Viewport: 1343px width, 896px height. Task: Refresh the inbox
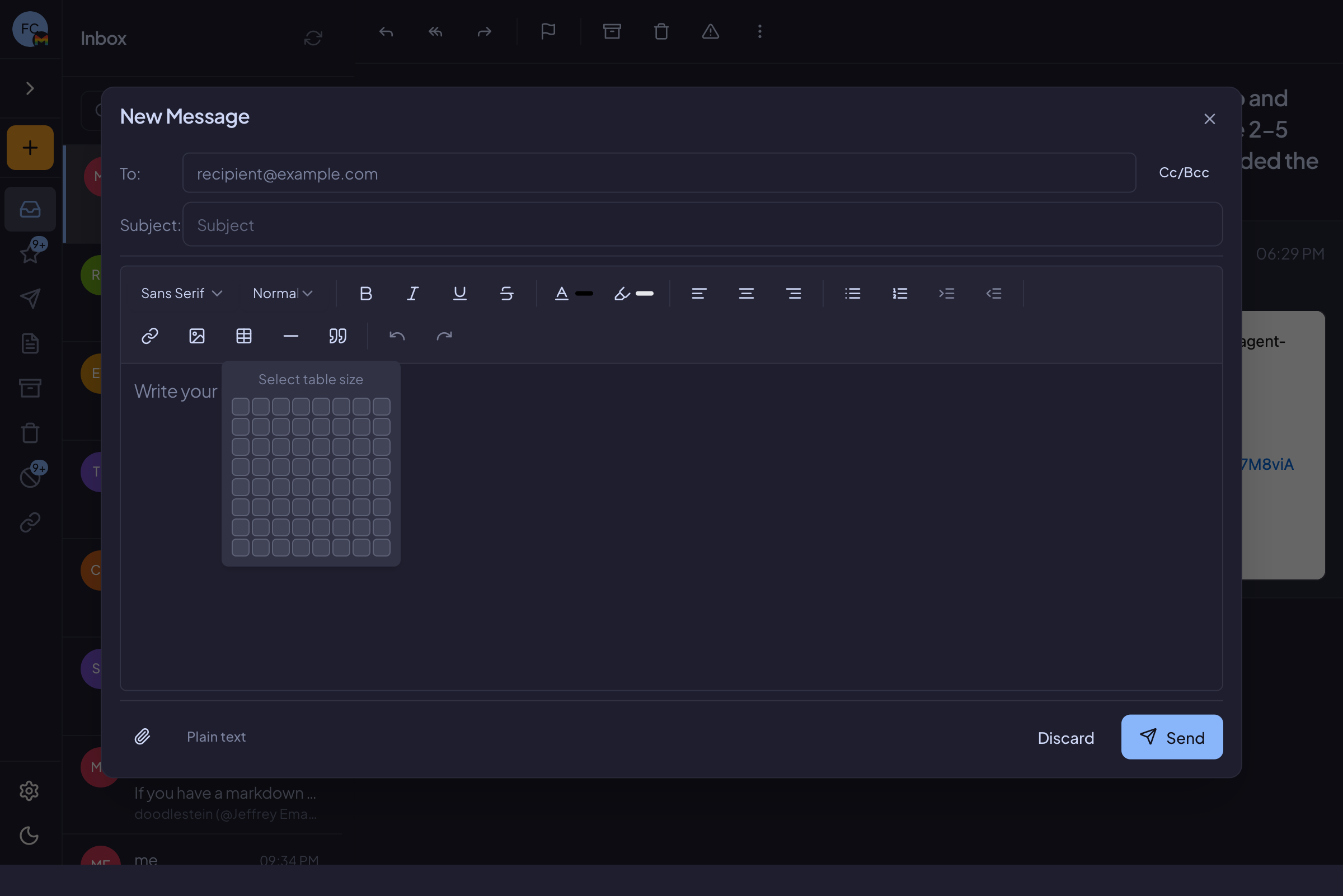pos(313,37)
